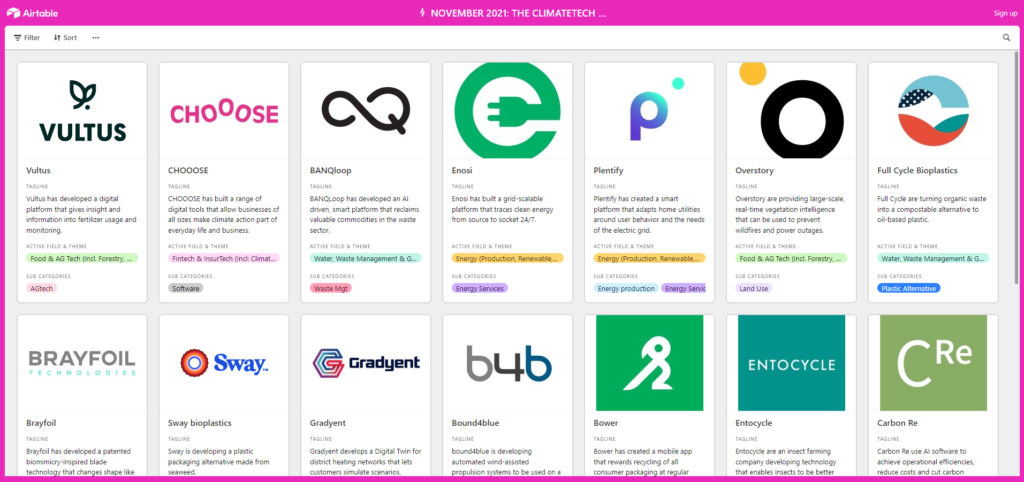The height and width of the screenshot is (482, 1024).
Task: Click Full Cycle's Water, Waste Management tag
Action: 933,258
